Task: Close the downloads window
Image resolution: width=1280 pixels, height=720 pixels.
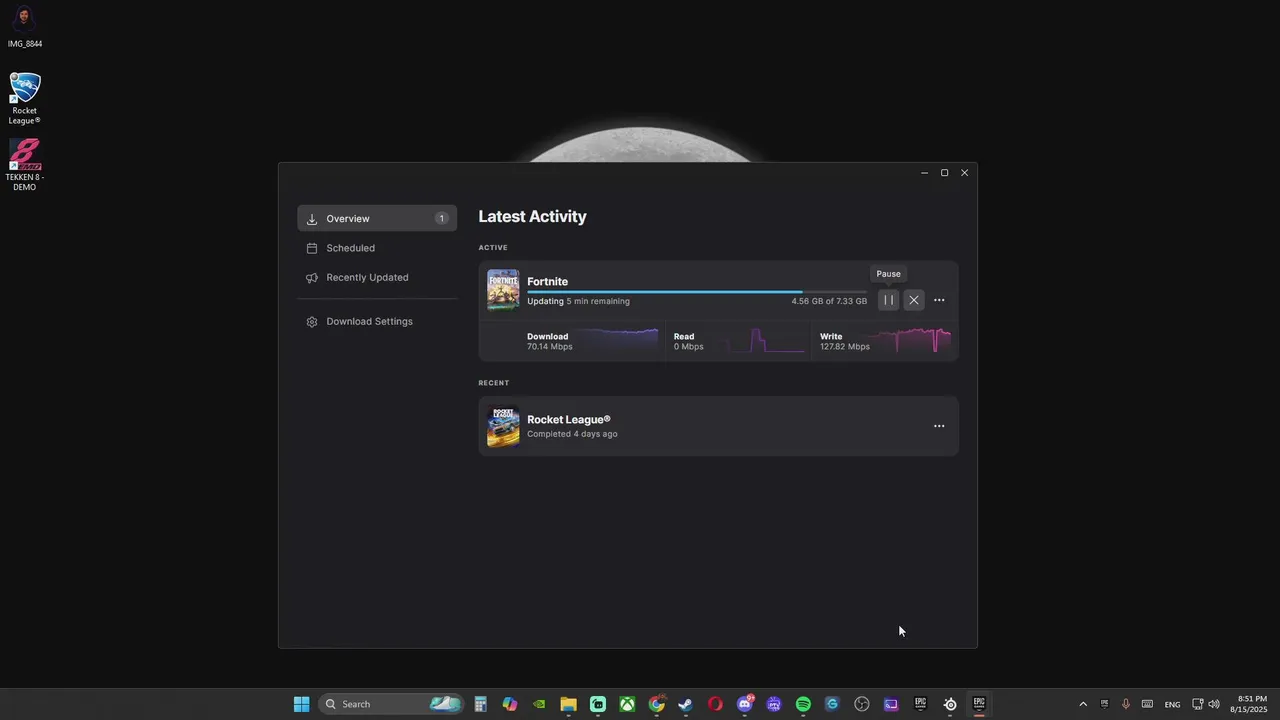Action: 964,173
